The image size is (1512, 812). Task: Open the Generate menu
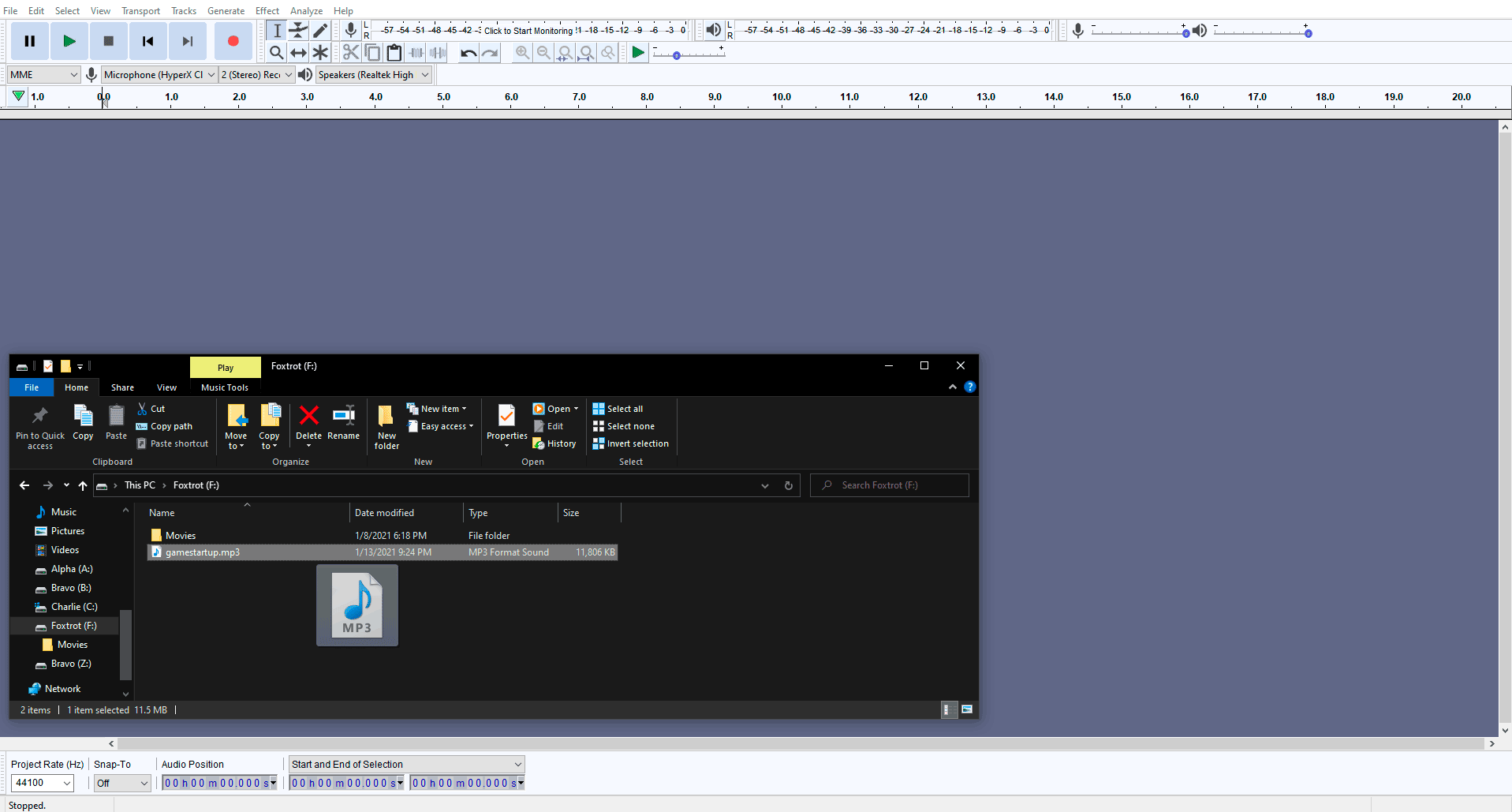[x=226, y=10]
